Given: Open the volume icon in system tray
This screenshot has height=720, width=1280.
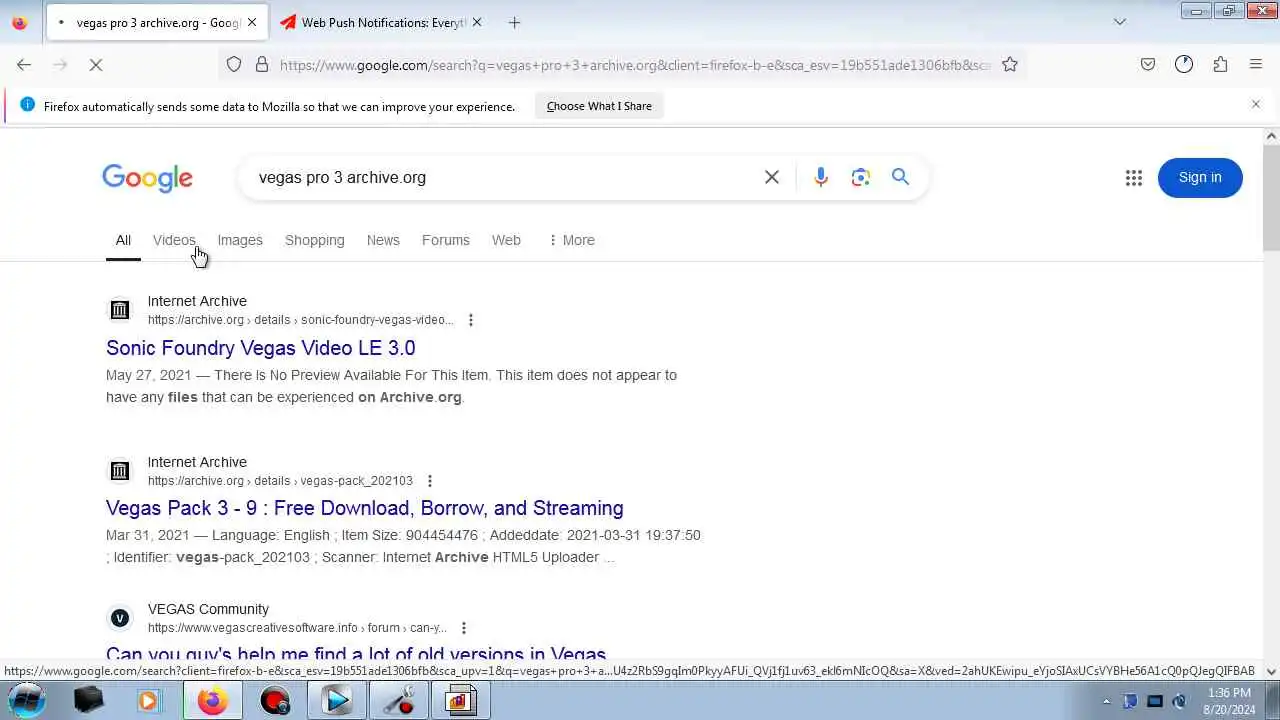Looking at the screenshot, I should [1179, 701].
